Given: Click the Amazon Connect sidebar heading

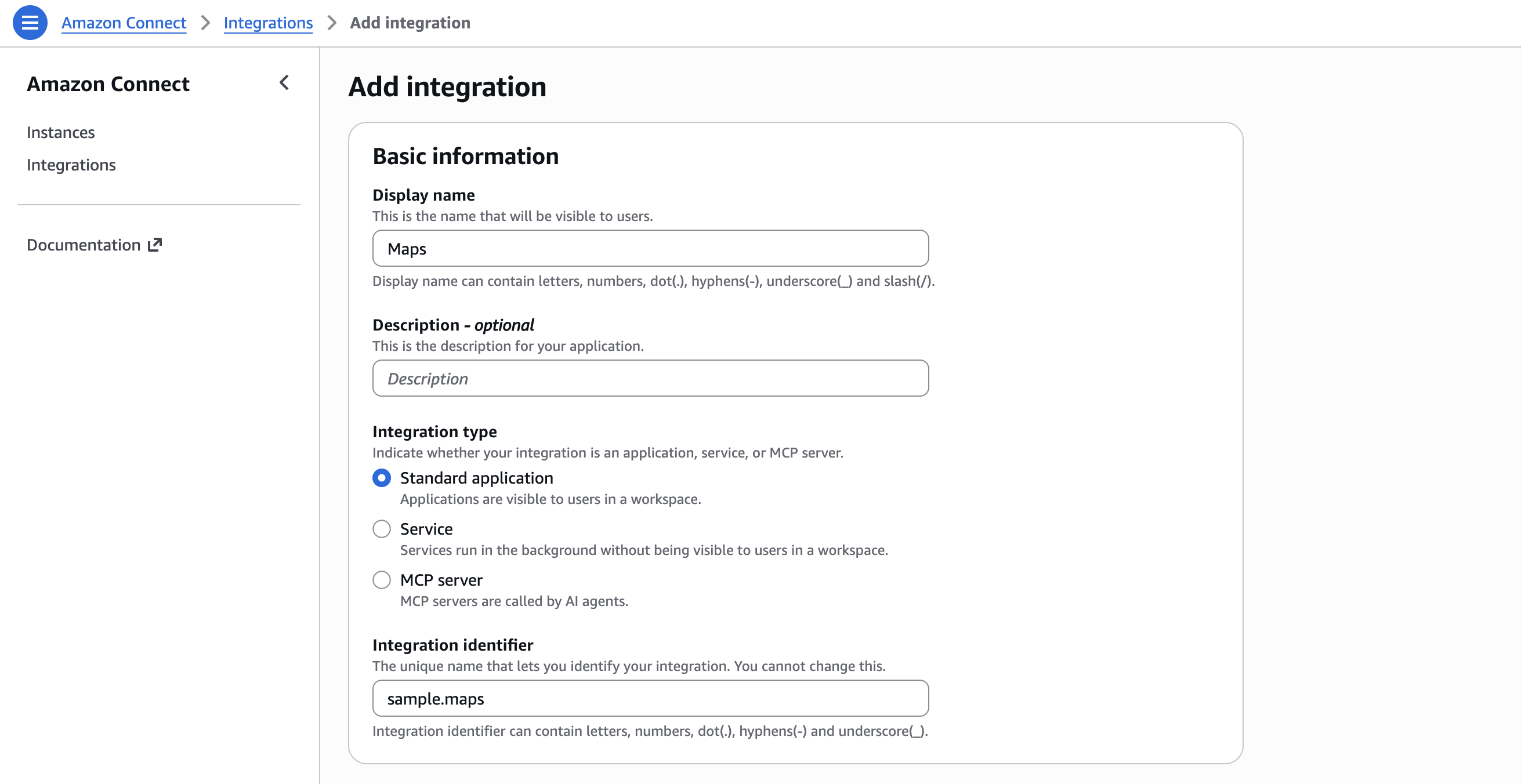Looking at the screenshot, I should click(x=108, y=84).
